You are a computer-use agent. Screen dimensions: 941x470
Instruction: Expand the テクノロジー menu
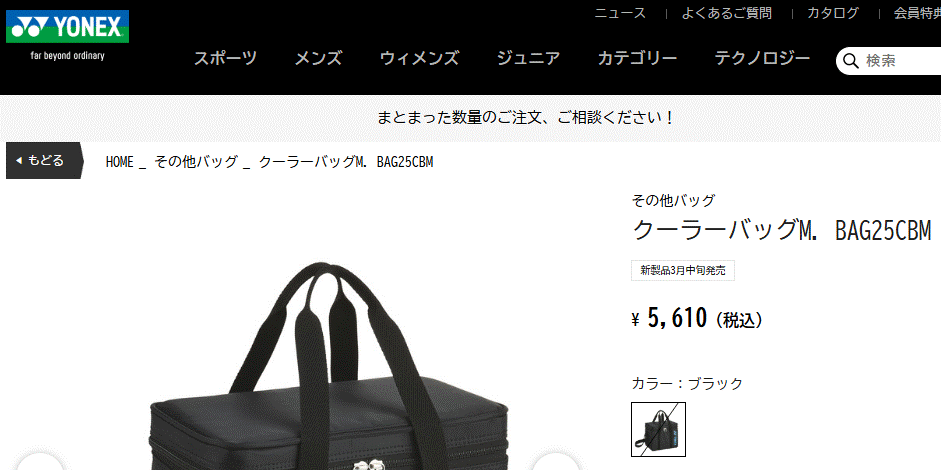(762, 58)
